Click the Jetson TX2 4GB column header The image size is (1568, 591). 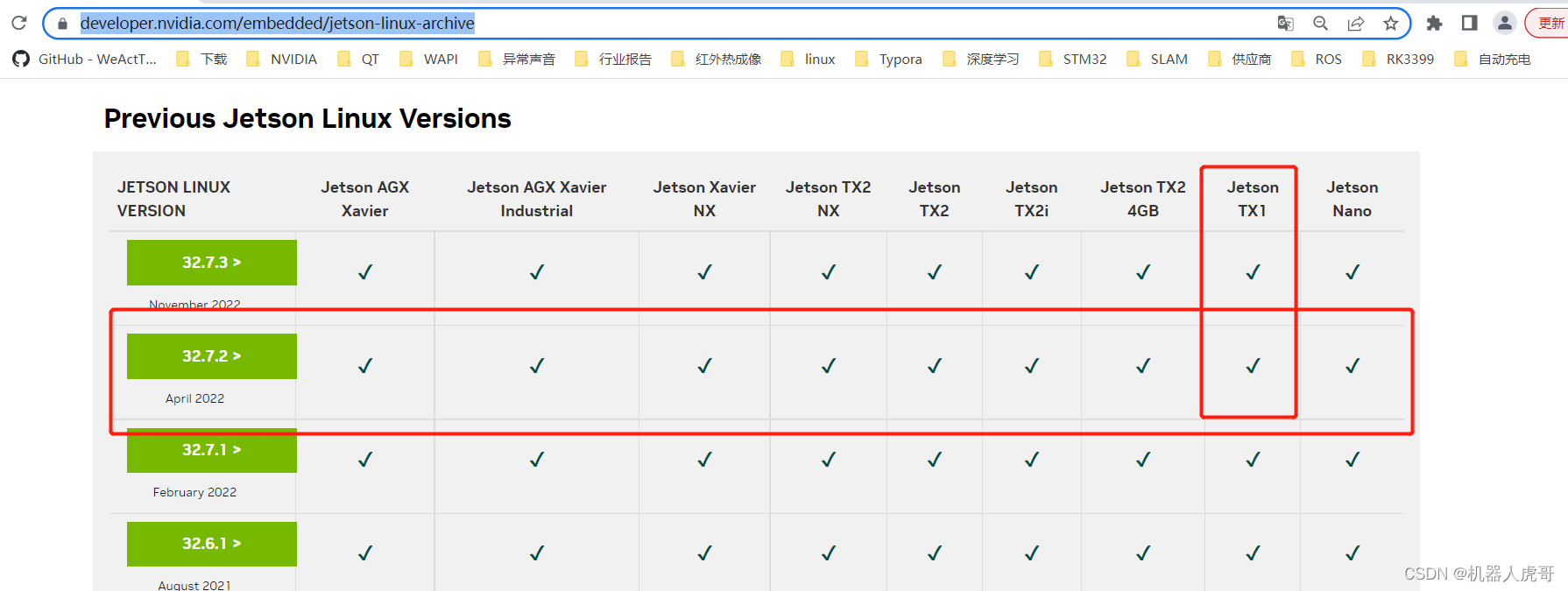point(1143,199)
